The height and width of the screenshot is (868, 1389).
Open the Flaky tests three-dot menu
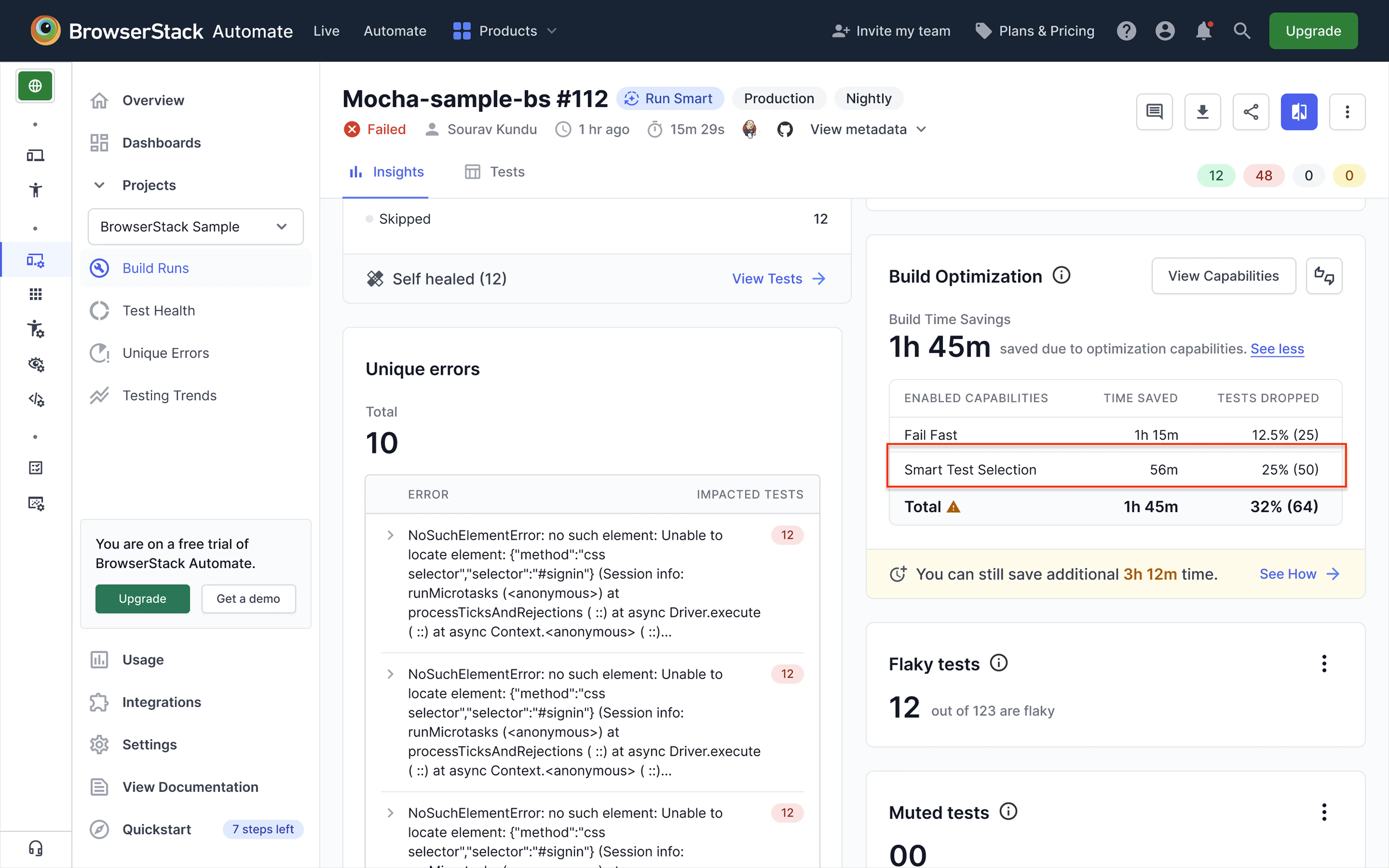(1324, 664)
